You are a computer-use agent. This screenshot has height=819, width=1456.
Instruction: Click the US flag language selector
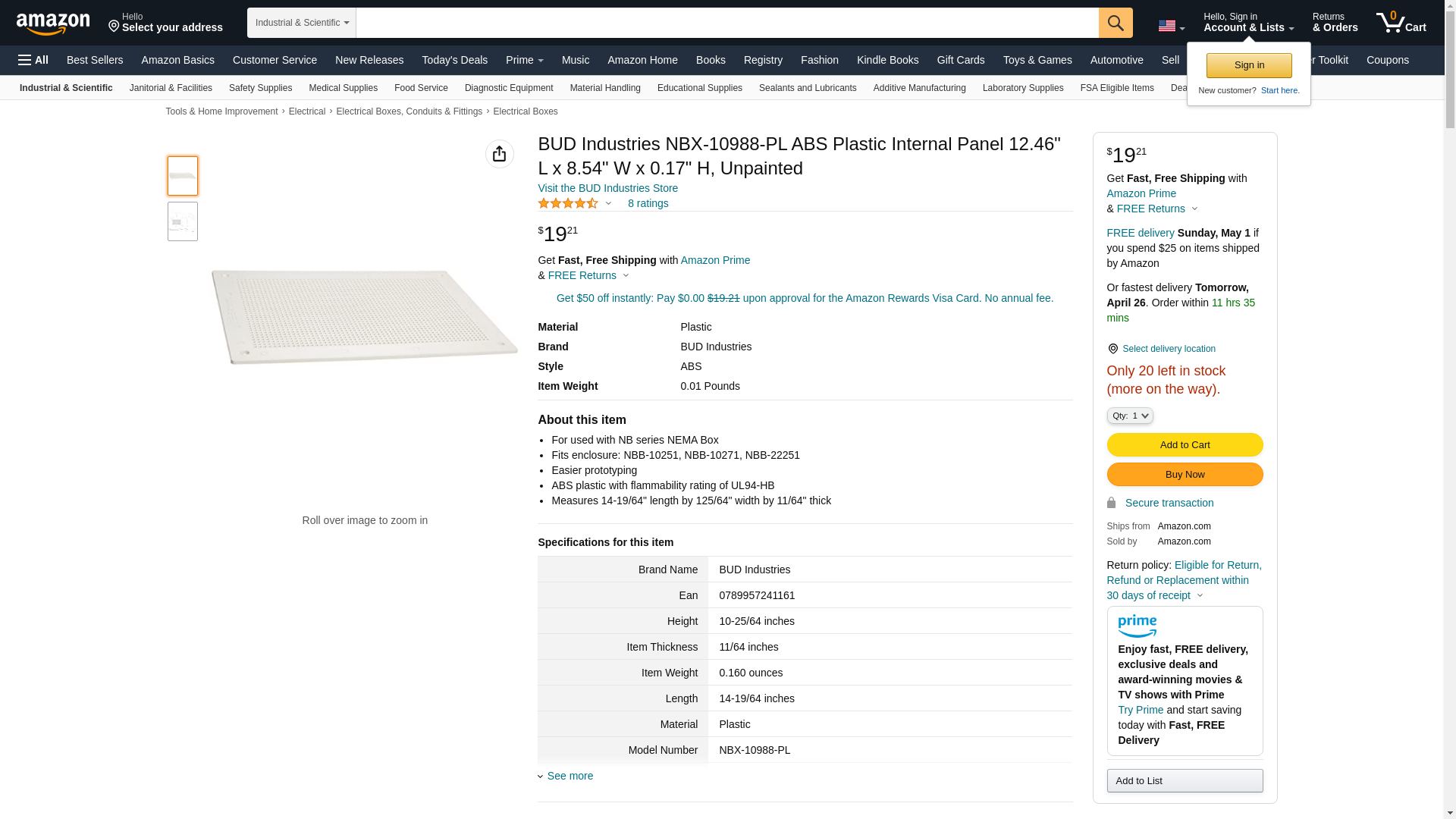point(1170,26)
